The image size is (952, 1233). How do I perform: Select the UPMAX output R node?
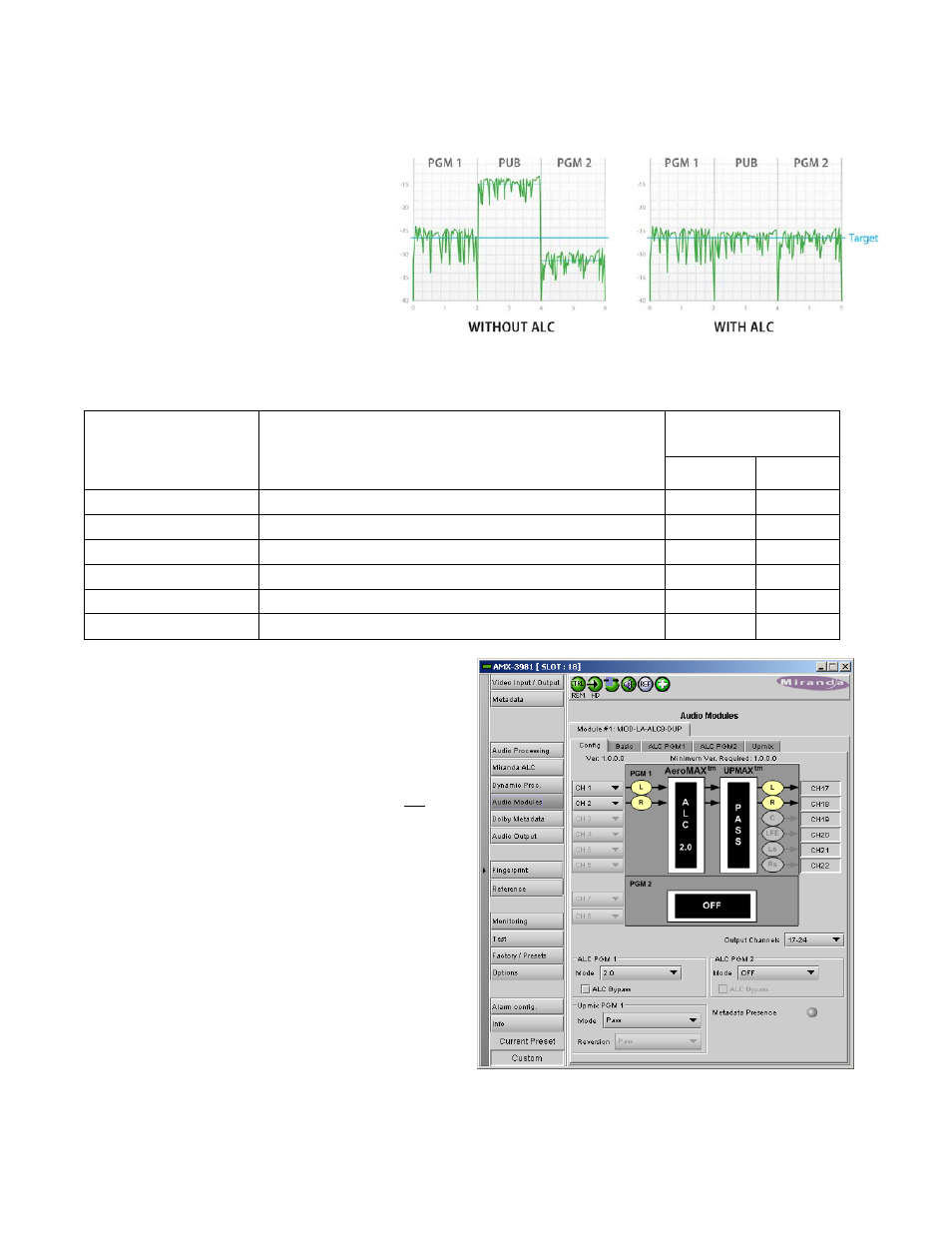tap(772, 803)
